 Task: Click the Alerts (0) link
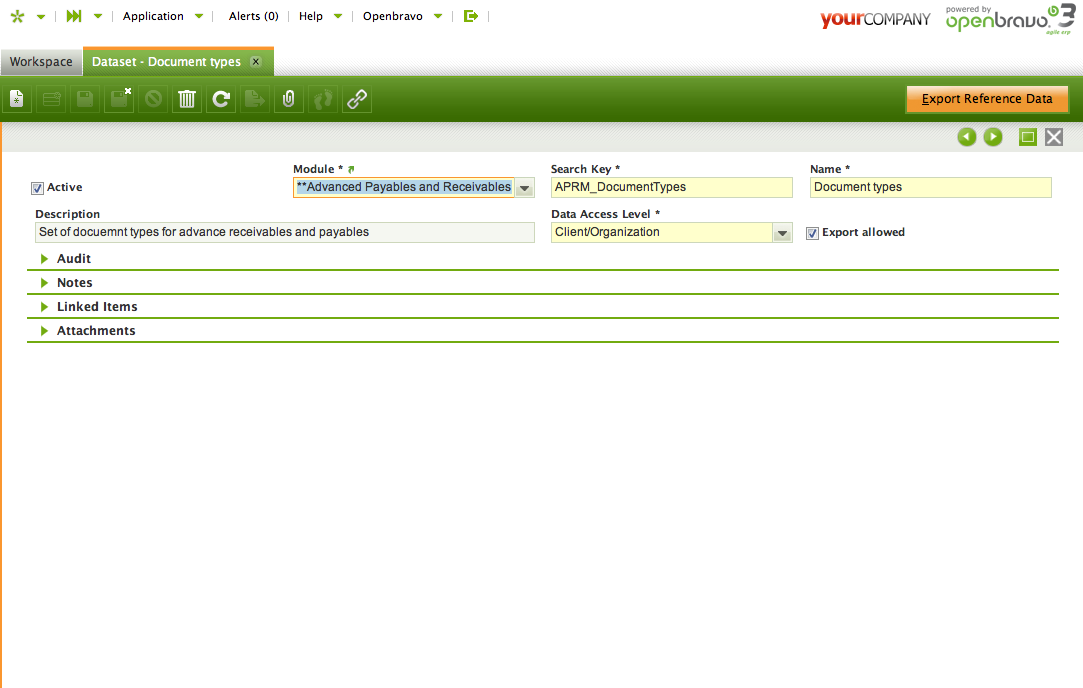[x=253, y=16]
